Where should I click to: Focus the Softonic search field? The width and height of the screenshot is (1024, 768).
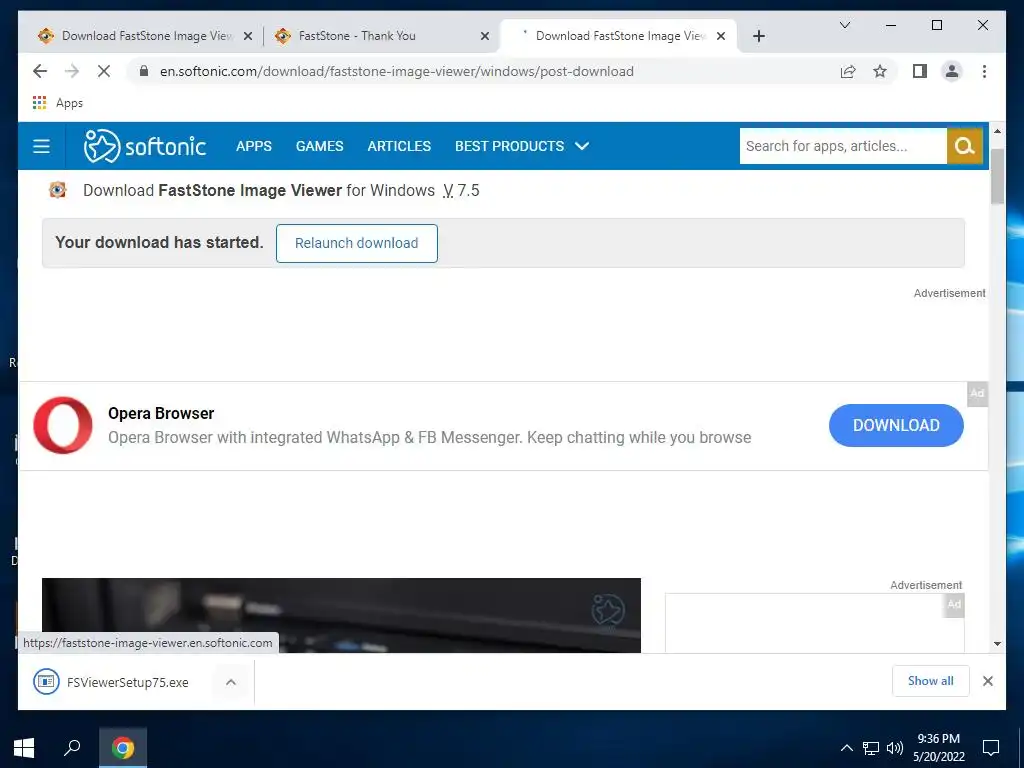point(843,146)
